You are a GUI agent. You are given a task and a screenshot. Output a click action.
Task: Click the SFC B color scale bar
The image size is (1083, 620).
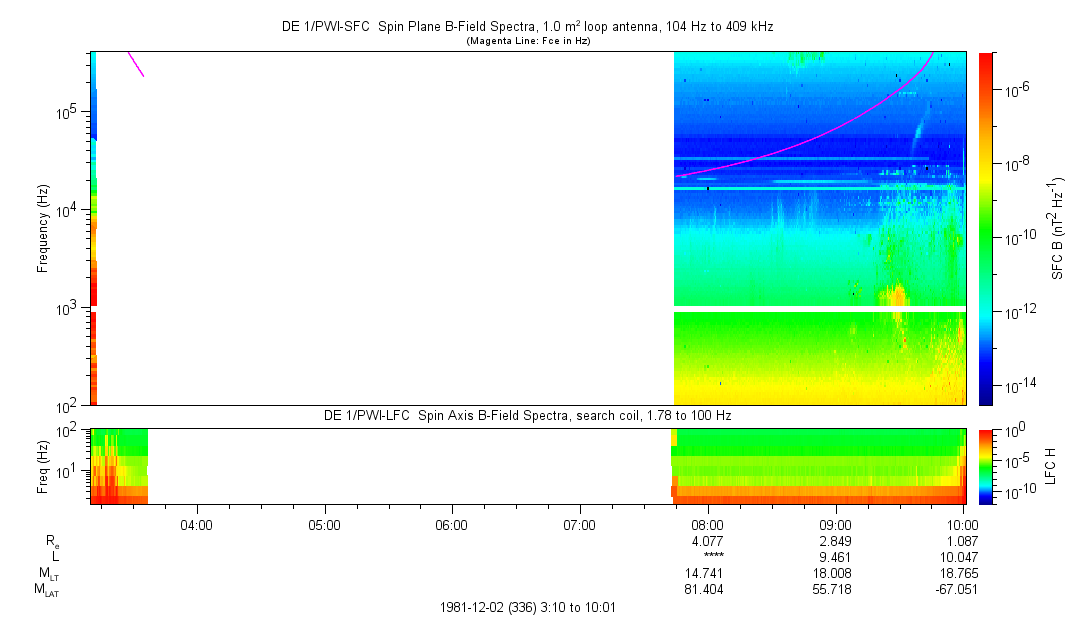[x=987, y=228]
